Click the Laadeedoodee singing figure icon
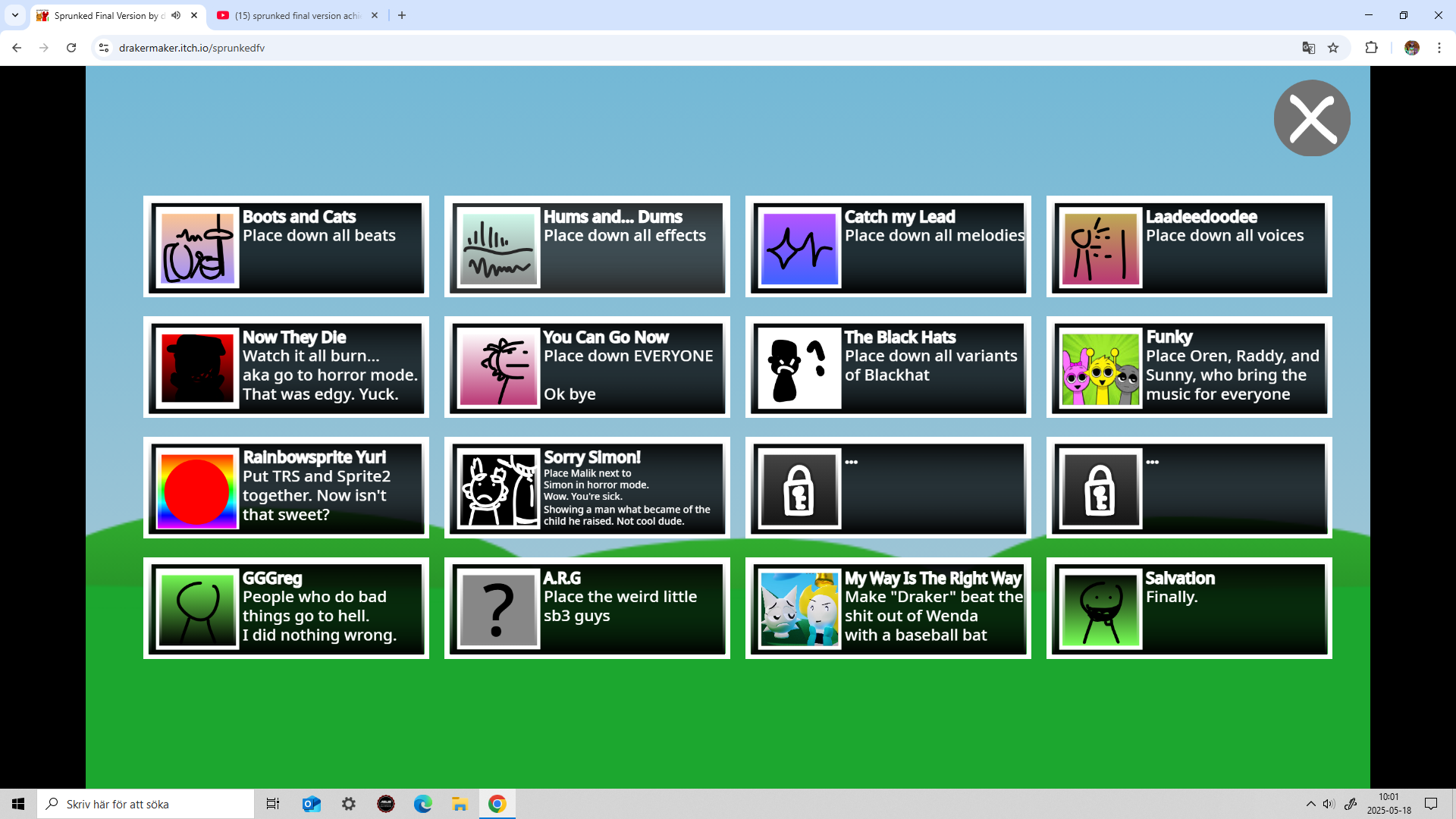The height and width of the screenshot is (819, 1456). click(1100, 247)
